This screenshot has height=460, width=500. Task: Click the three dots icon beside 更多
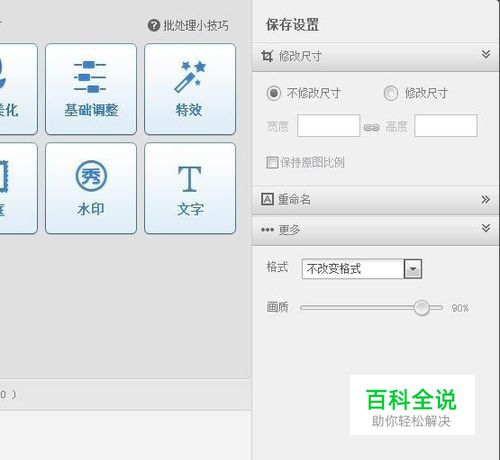pyautogui.click(x=267, y=230)
